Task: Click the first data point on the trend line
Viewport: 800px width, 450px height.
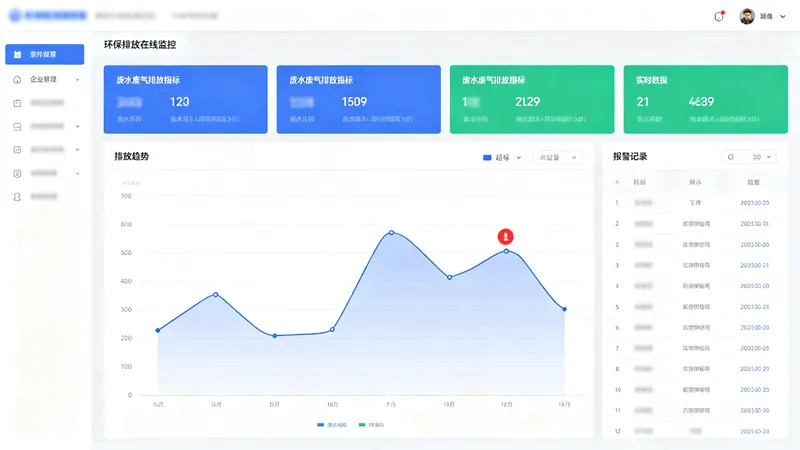Action: [x=158, y=331]
